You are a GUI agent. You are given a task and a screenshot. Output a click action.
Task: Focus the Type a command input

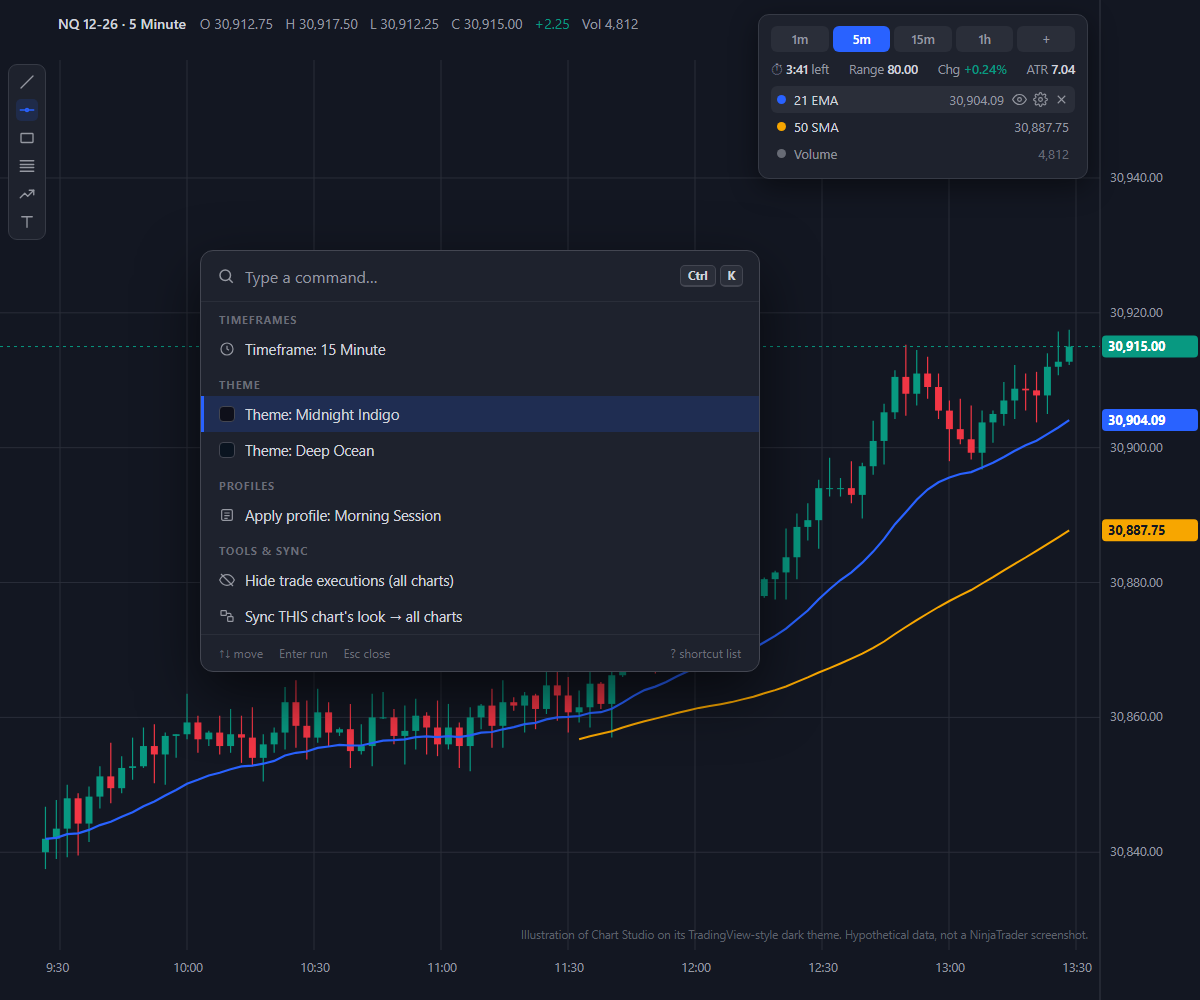pos(455,277)
